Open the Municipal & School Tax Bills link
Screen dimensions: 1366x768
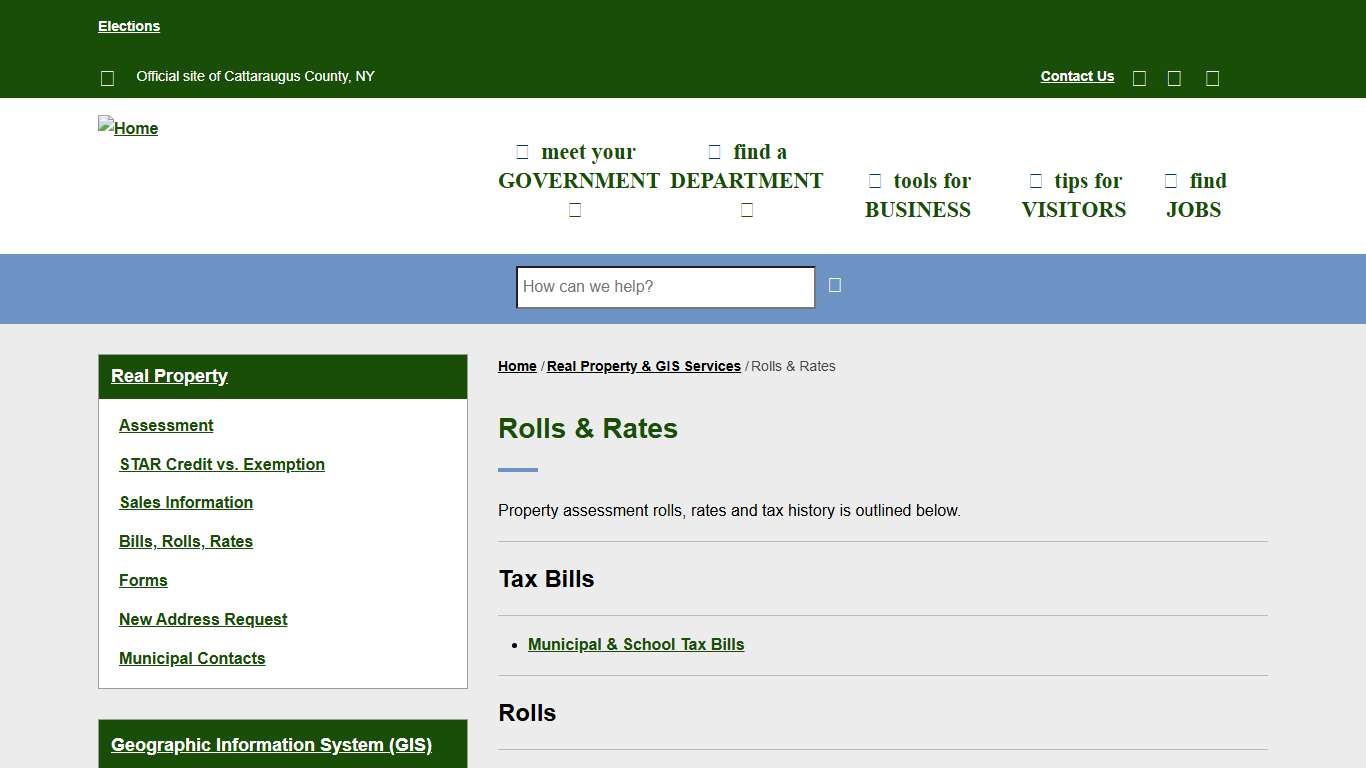click(x=636, y=644)
